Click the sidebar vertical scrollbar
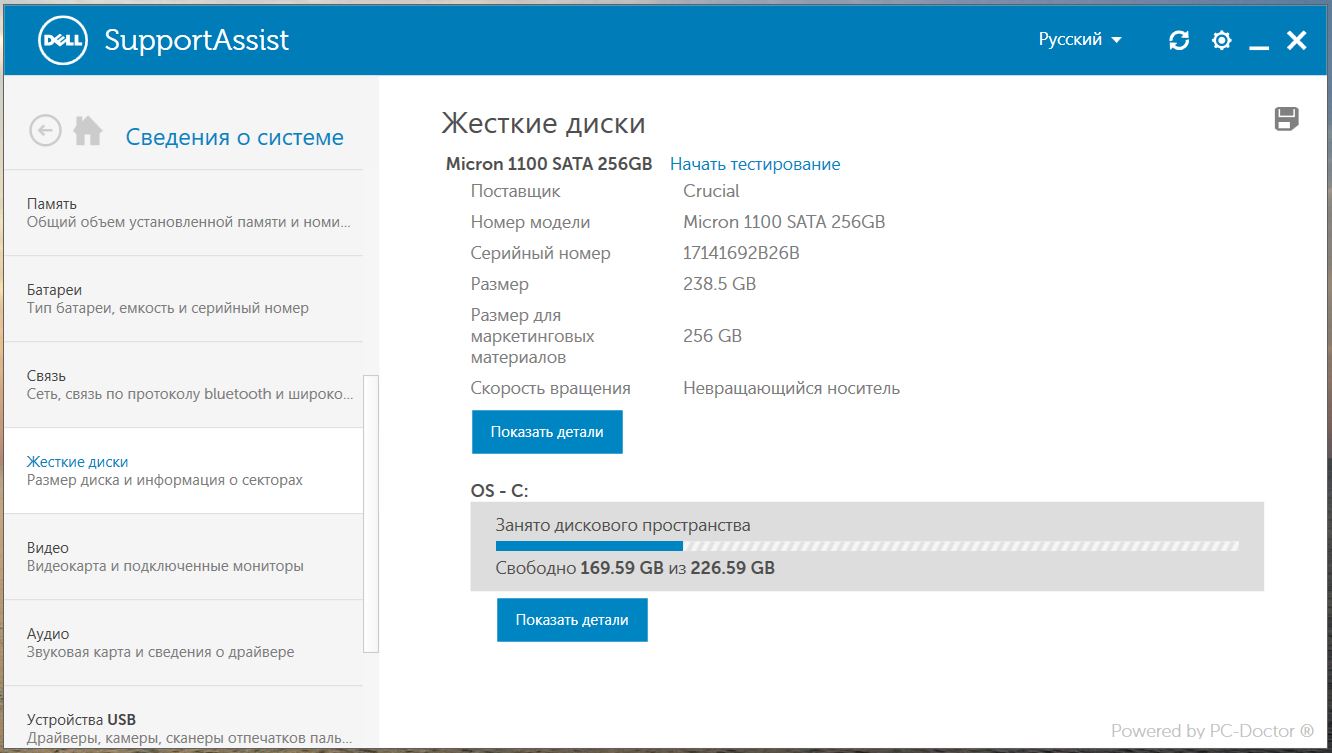 pos(371,514)
